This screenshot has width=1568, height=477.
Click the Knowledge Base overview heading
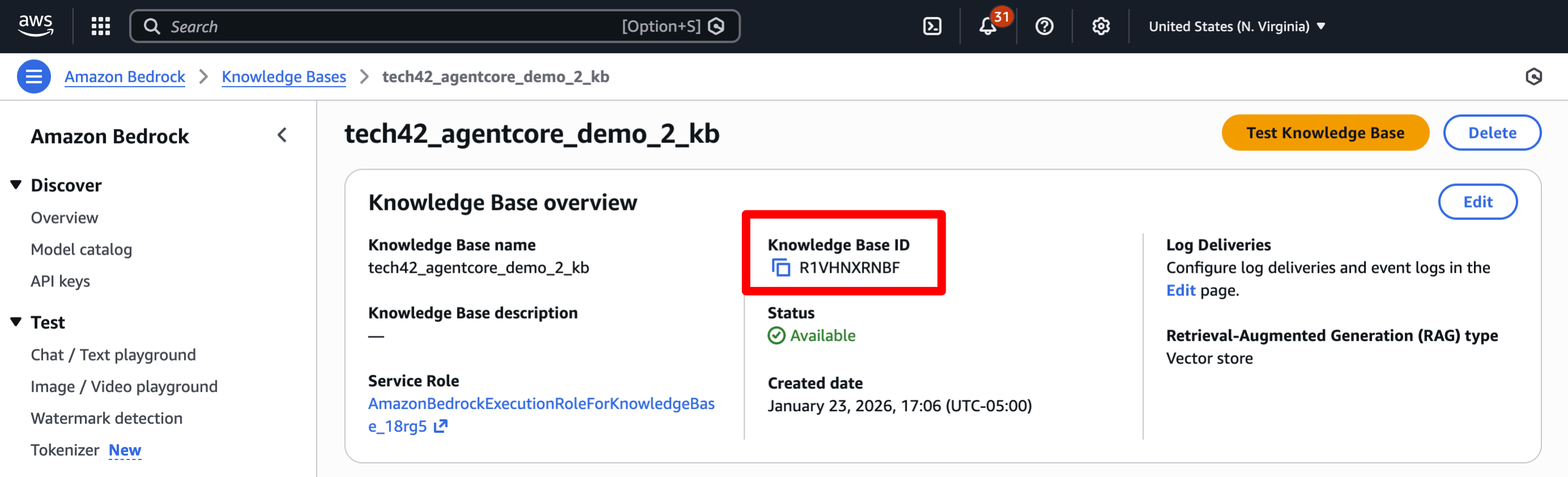point(502,202)
